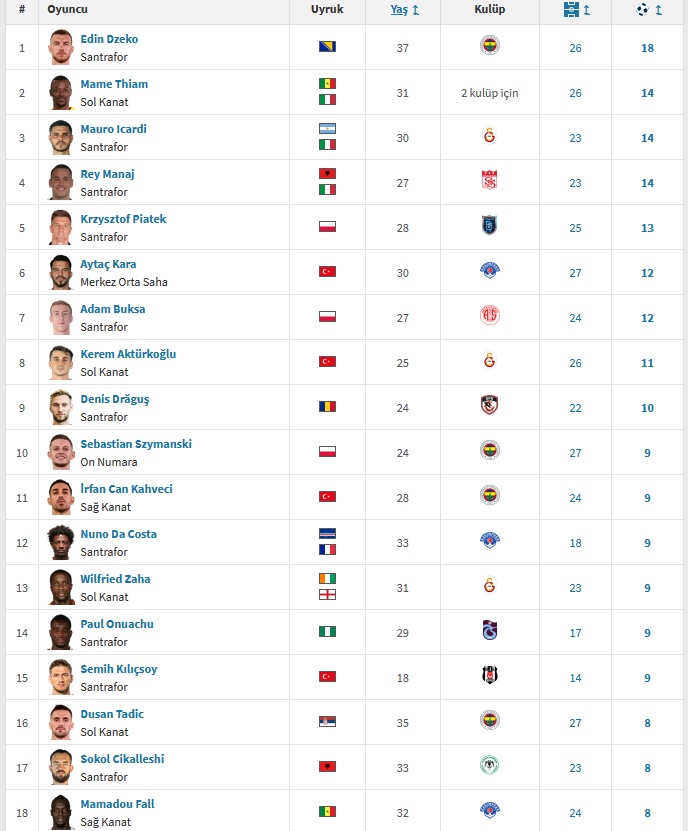Click Galatasaray logo in Mauro Icardi row
The image size is (688, 831).
coord(490,136)
